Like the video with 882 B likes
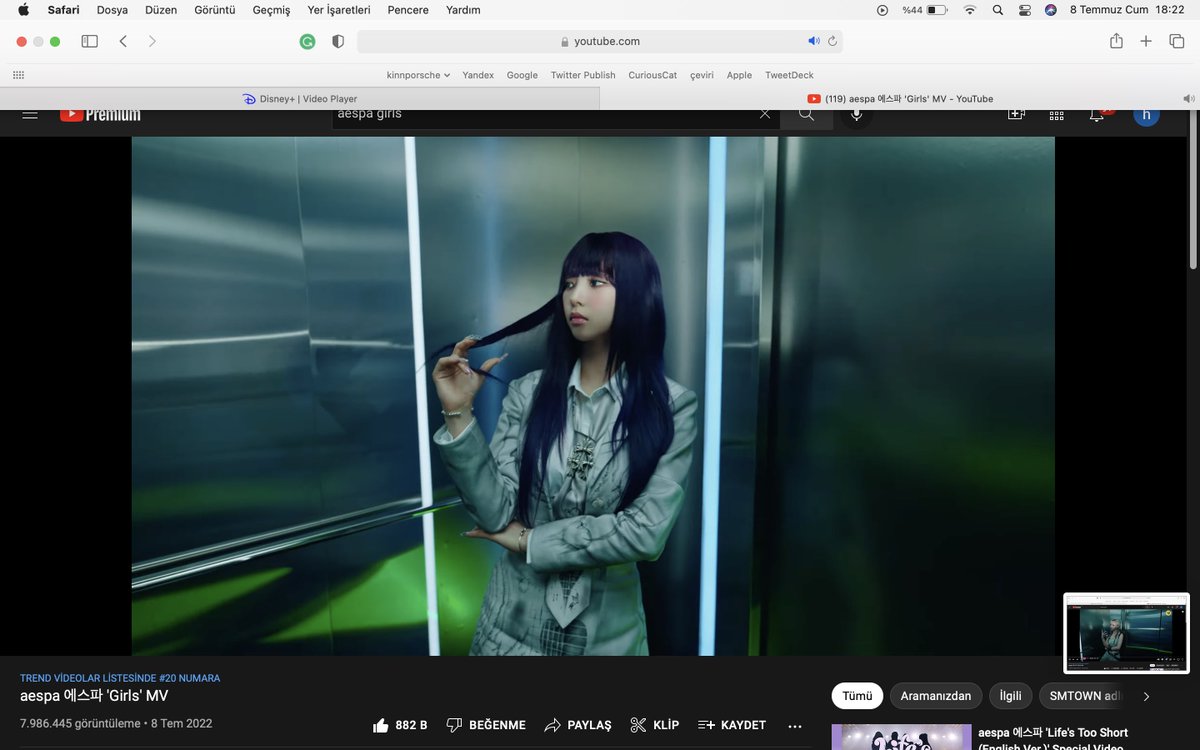 [400, 725]
